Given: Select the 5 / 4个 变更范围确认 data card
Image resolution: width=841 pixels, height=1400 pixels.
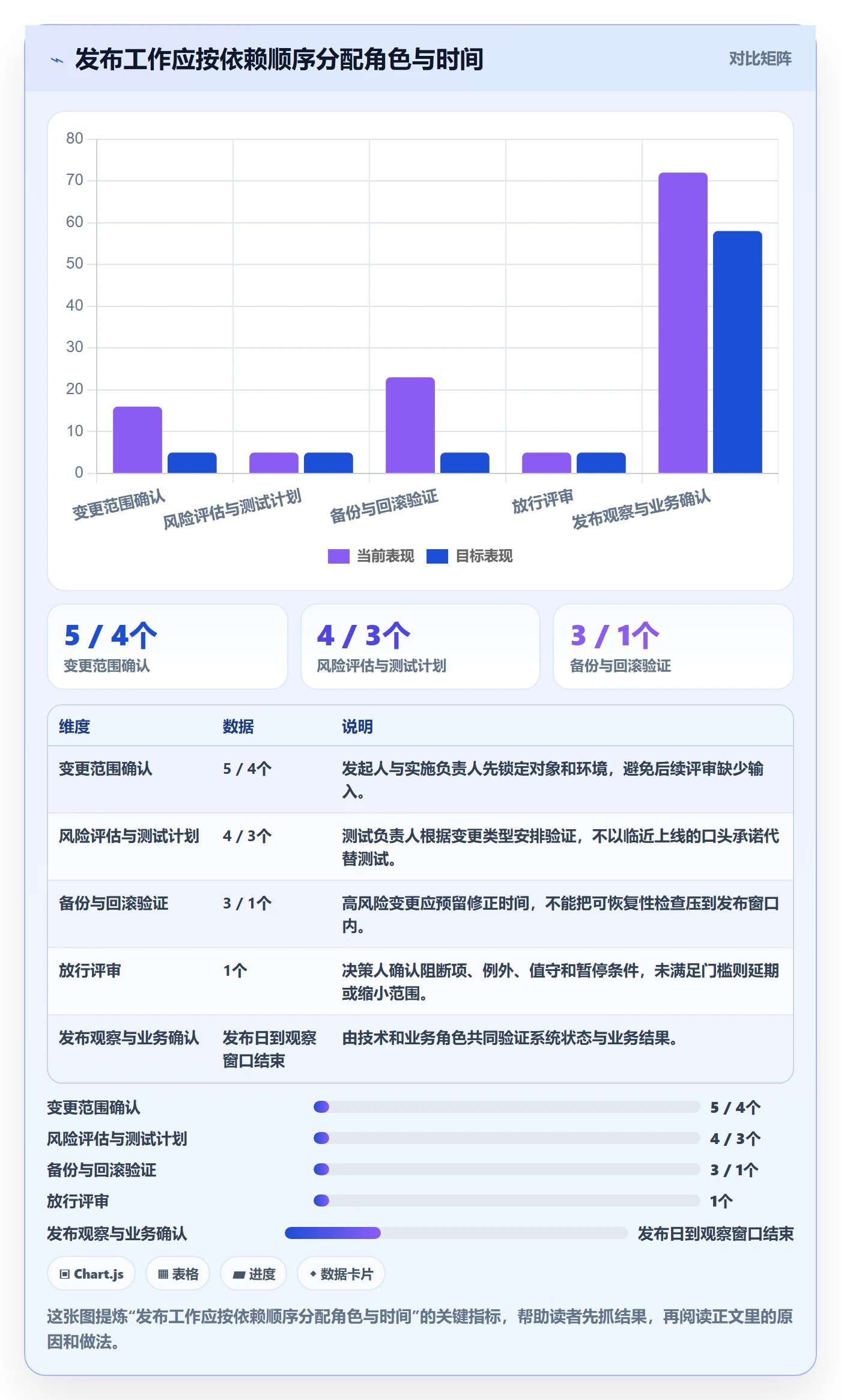Looking at the screenshot, I should point(168,647).
